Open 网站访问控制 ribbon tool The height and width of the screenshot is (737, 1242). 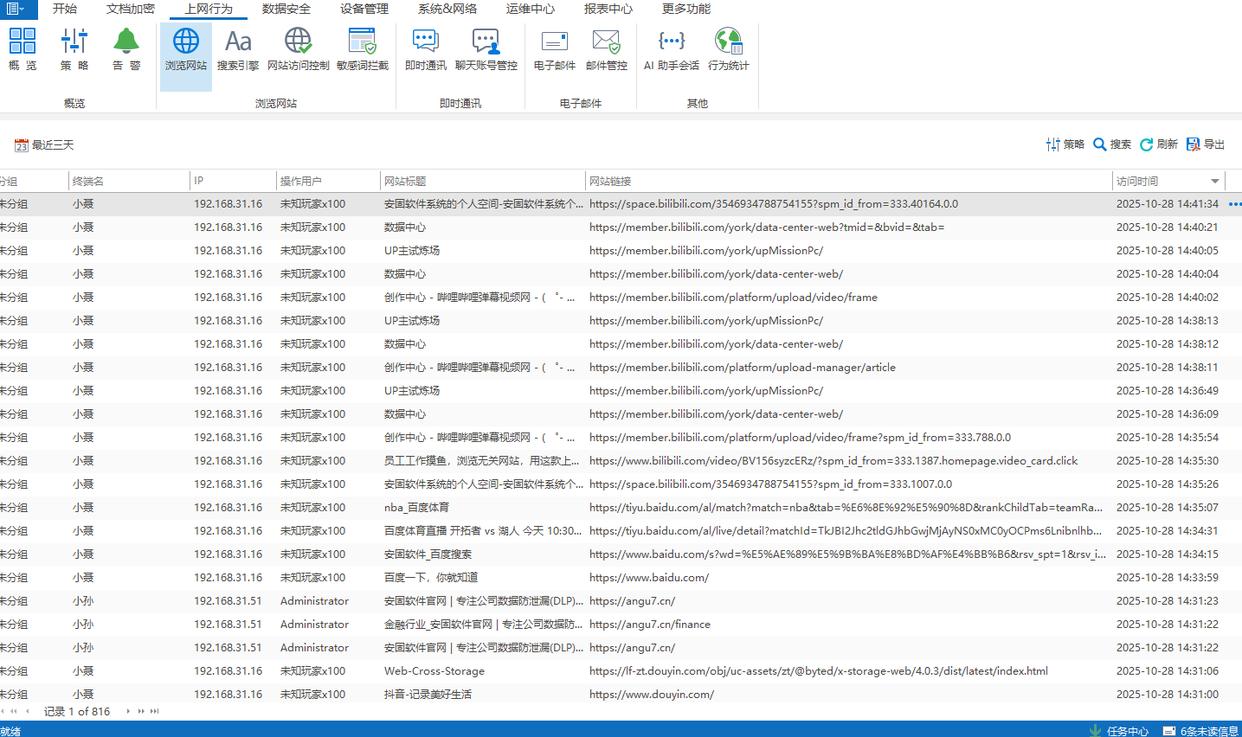tap(298, 49)
